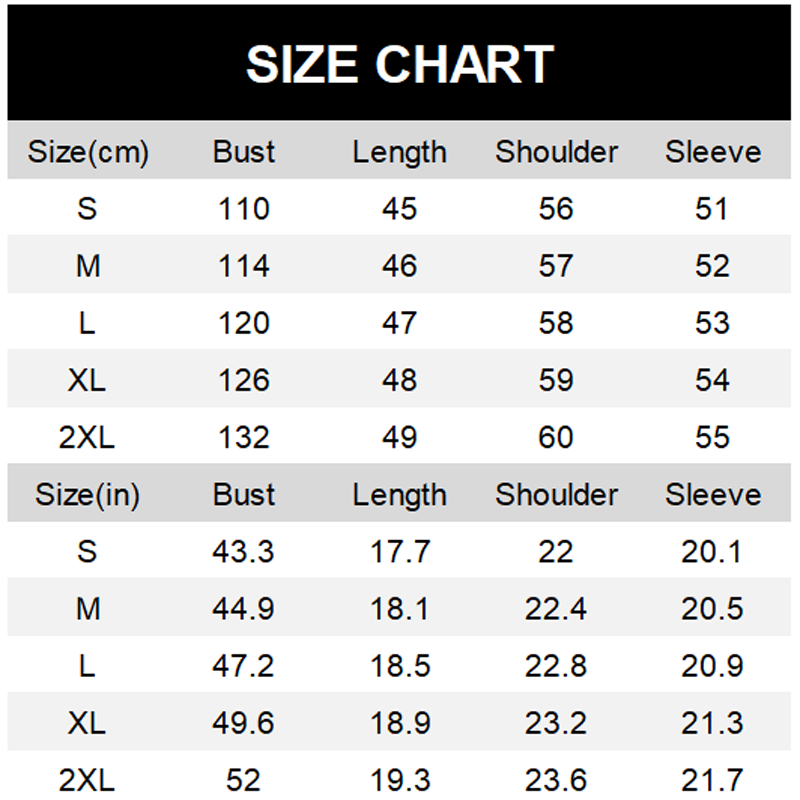Click the SIZE CHART title banner
800x800 pixels.
399,63
